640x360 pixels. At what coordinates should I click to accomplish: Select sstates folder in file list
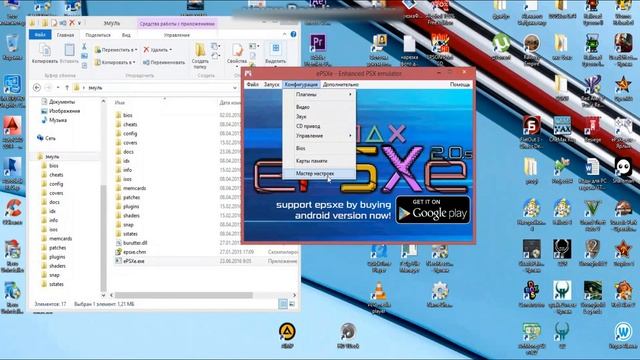130,234
